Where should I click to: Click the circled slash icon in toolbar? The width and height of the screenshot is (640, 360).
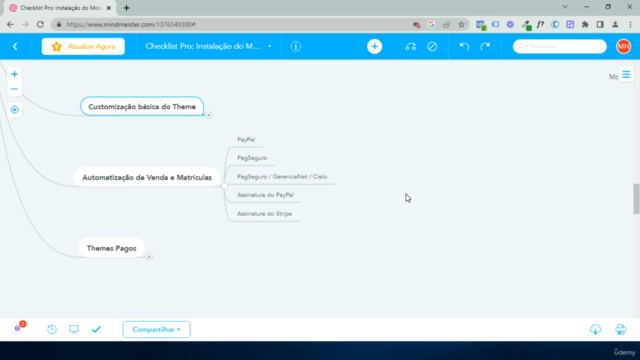[432, 47]
